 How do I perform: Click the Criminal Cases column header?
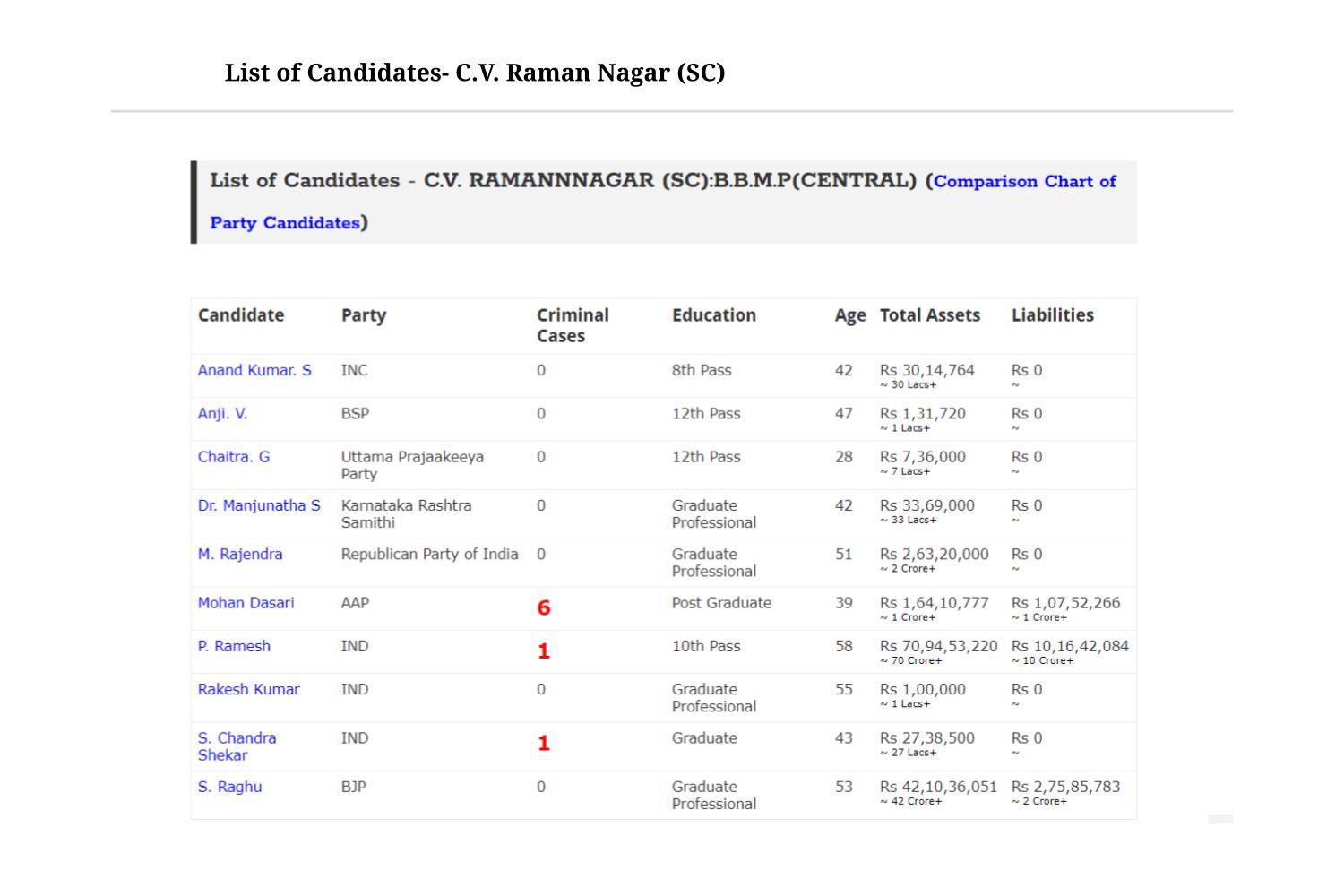pos(573,325)
